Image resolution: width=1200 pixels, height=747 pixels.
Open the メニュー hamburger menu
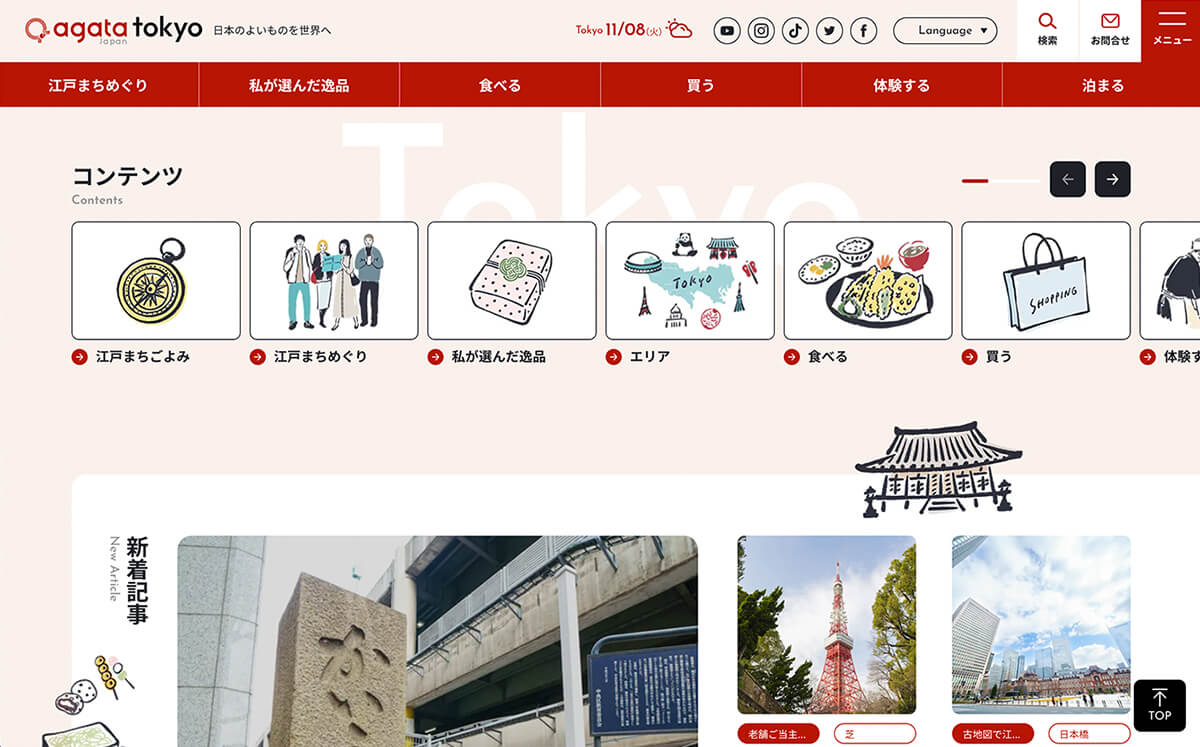coord(1171,29)
